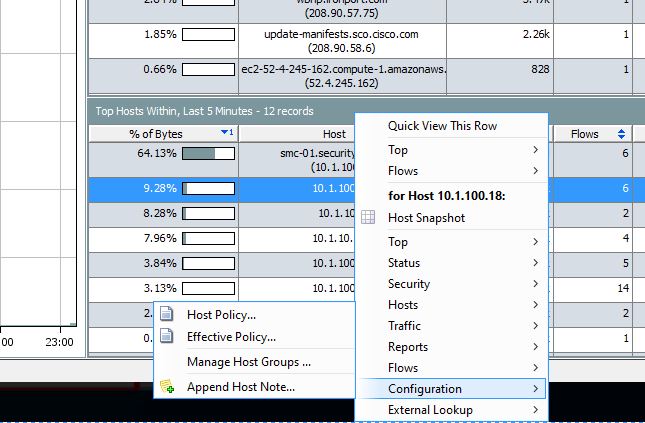Click the Append Host Note icon
Viewport: 645px width, 423px height.
point(167,386)
